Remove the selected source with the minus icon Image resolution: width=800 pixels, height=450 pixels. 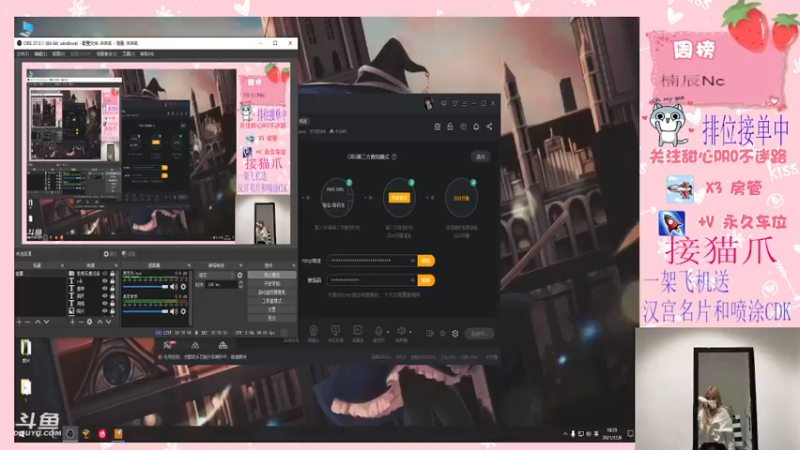81,321
